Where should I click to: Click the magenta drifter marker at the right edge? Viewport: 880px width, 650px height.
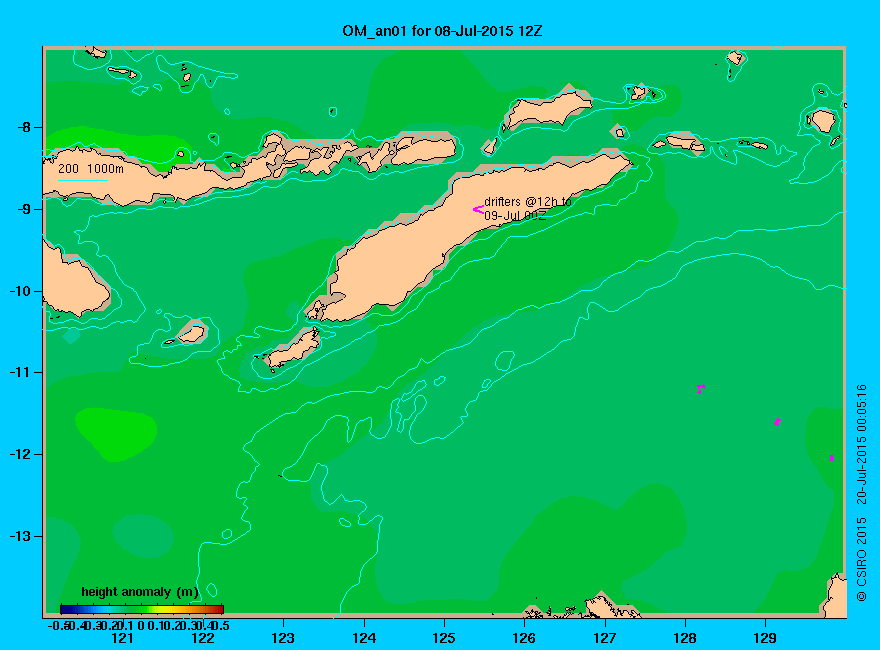(x=832, y=458)
